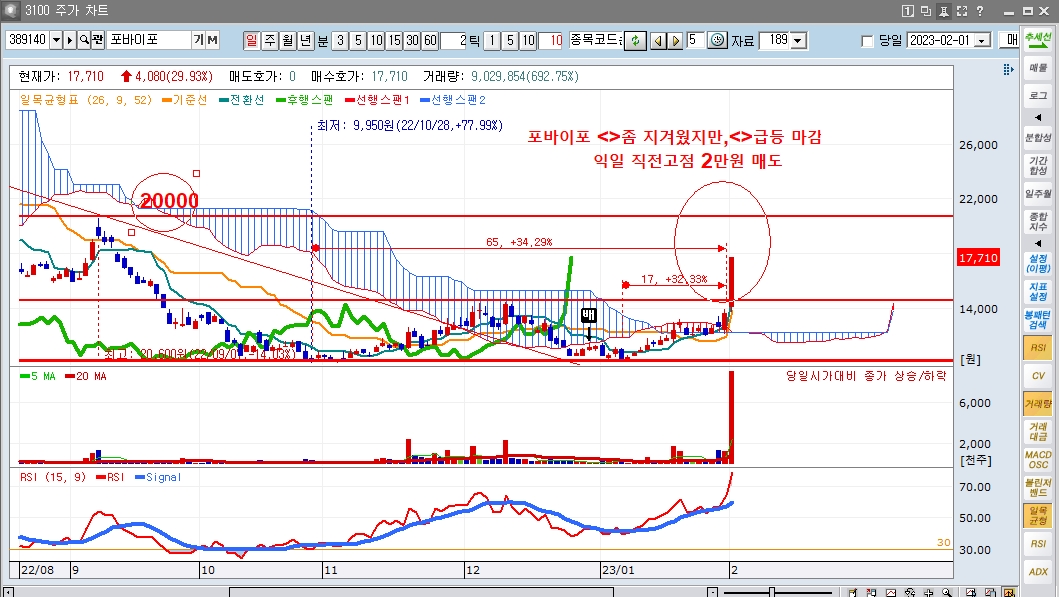Select the 15-minute interval button
The width and height of the screenshot is (1059, 597).
pos(394,41)
